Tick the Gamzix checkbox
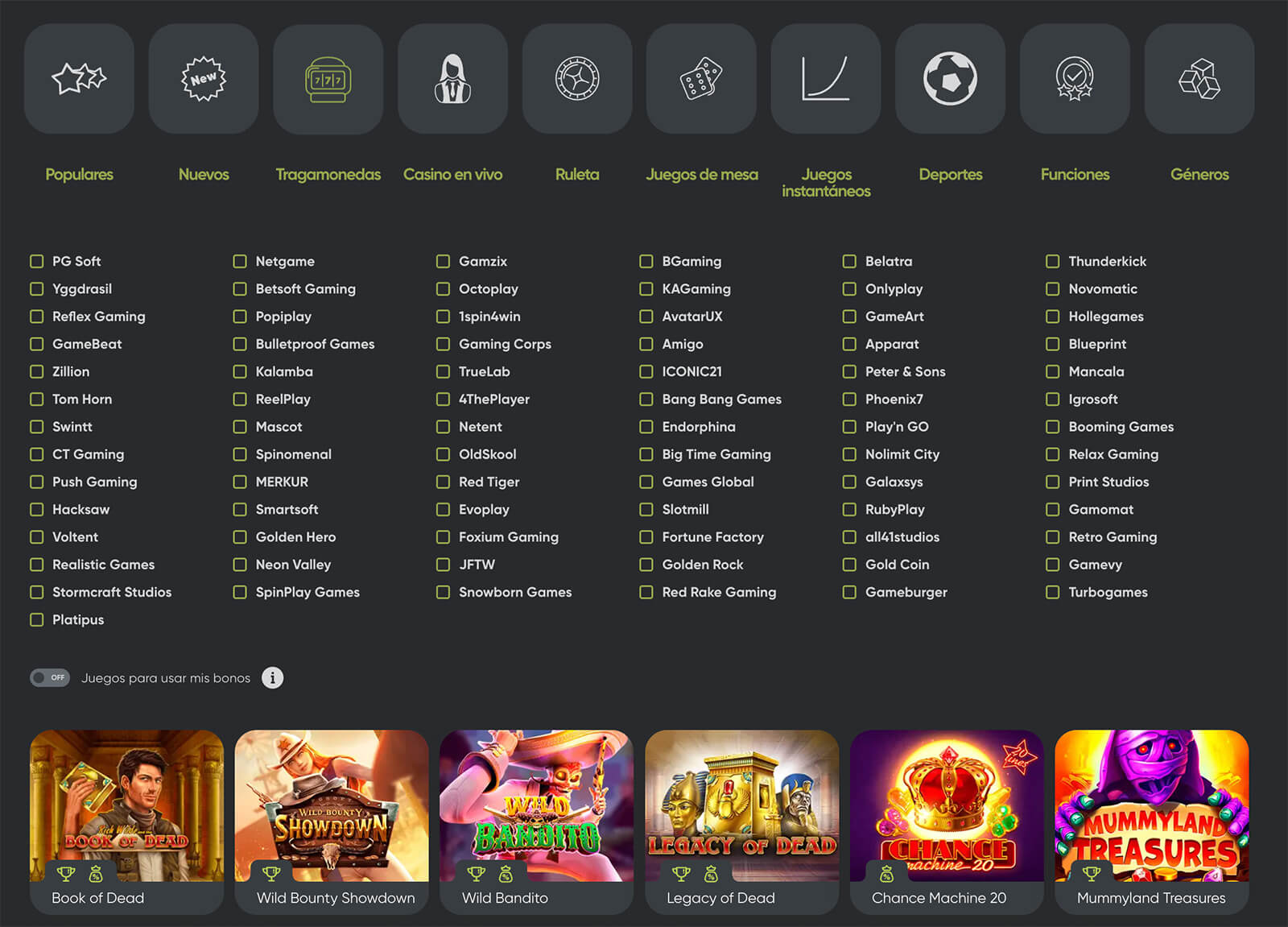The height and width of the screenshot is (927, 1288). (443, 261)
